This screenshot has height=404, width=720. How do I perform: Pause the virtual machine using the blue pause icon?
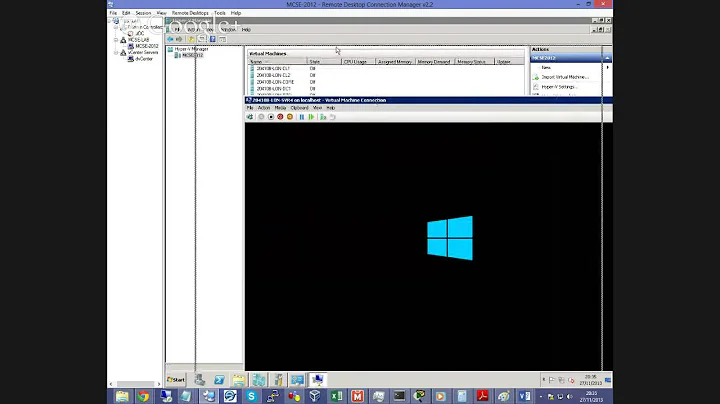[302, 117]
